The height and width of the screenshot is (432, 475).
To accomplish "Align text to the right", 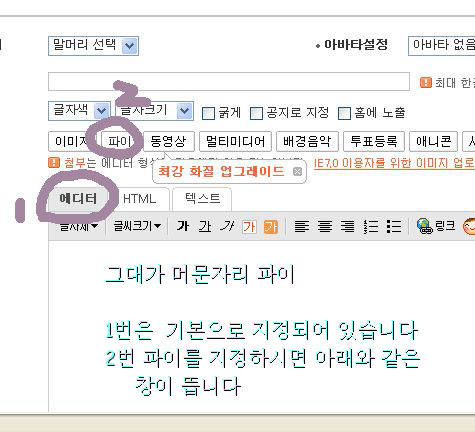I will point(348,227).
